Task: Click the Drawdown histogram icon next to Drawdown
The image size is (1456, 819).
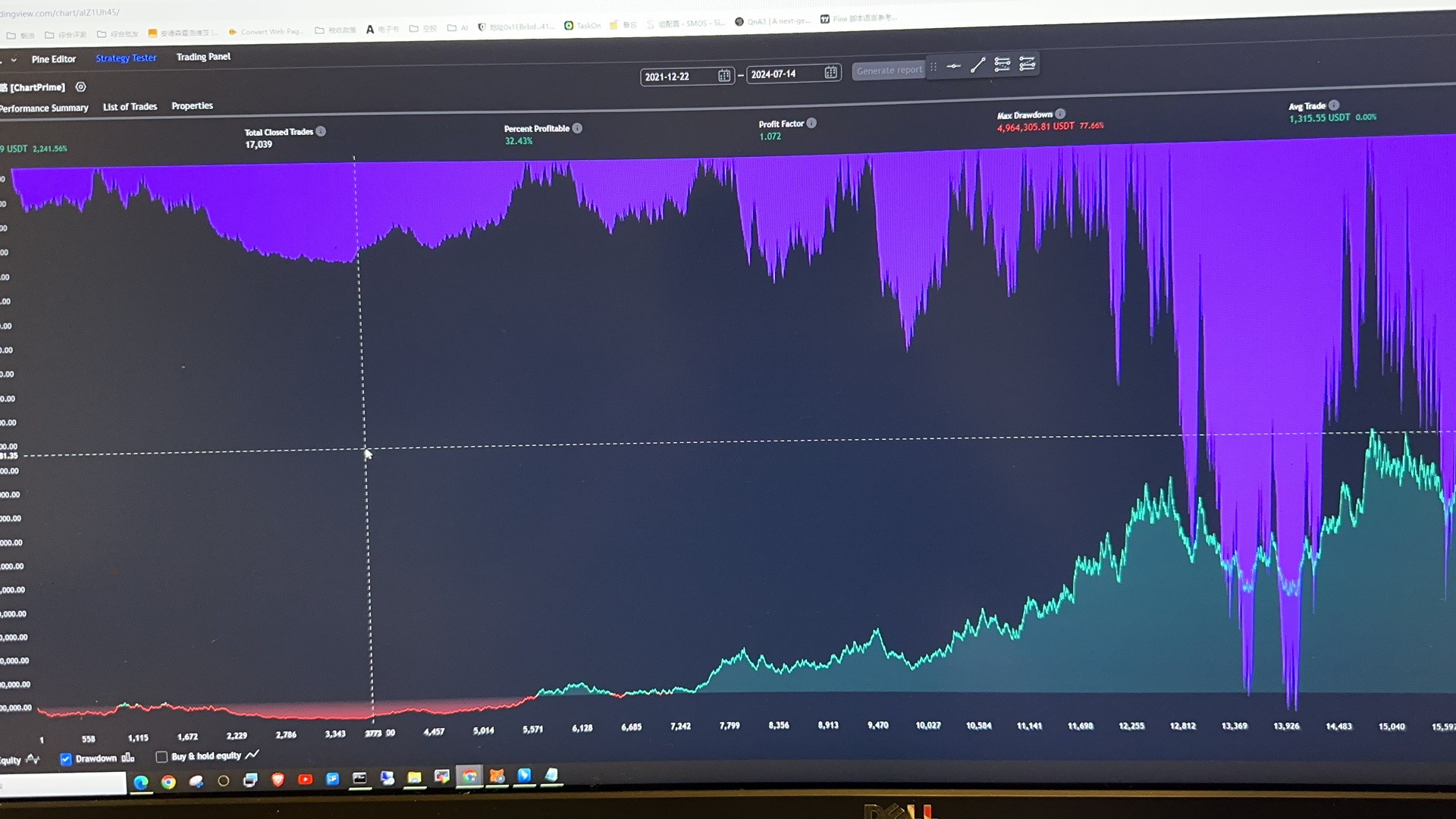Action: coord(127,758)
